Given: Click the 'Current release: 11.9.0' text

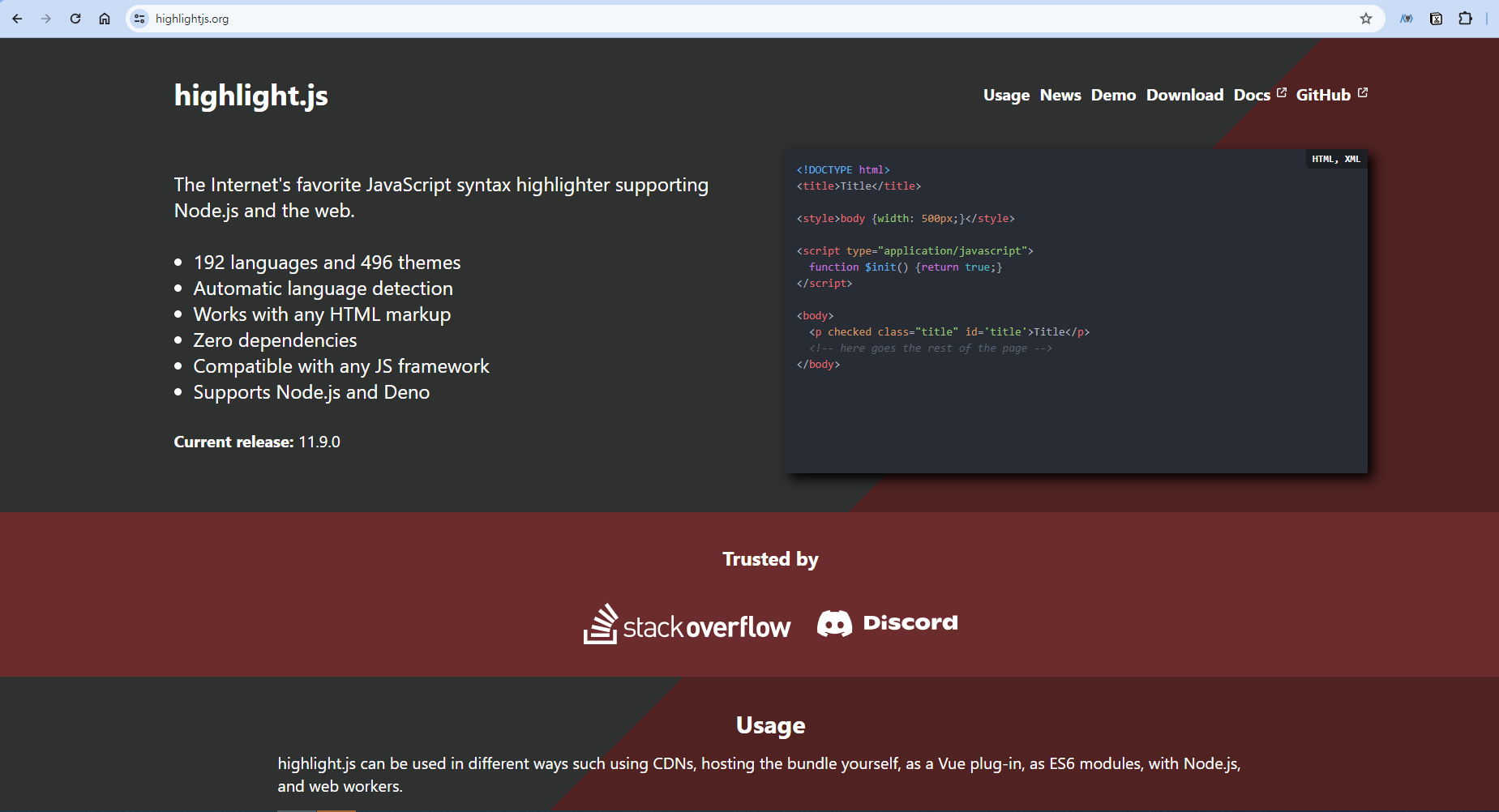Looking at the screenshot, I should [x=257, y=442].
